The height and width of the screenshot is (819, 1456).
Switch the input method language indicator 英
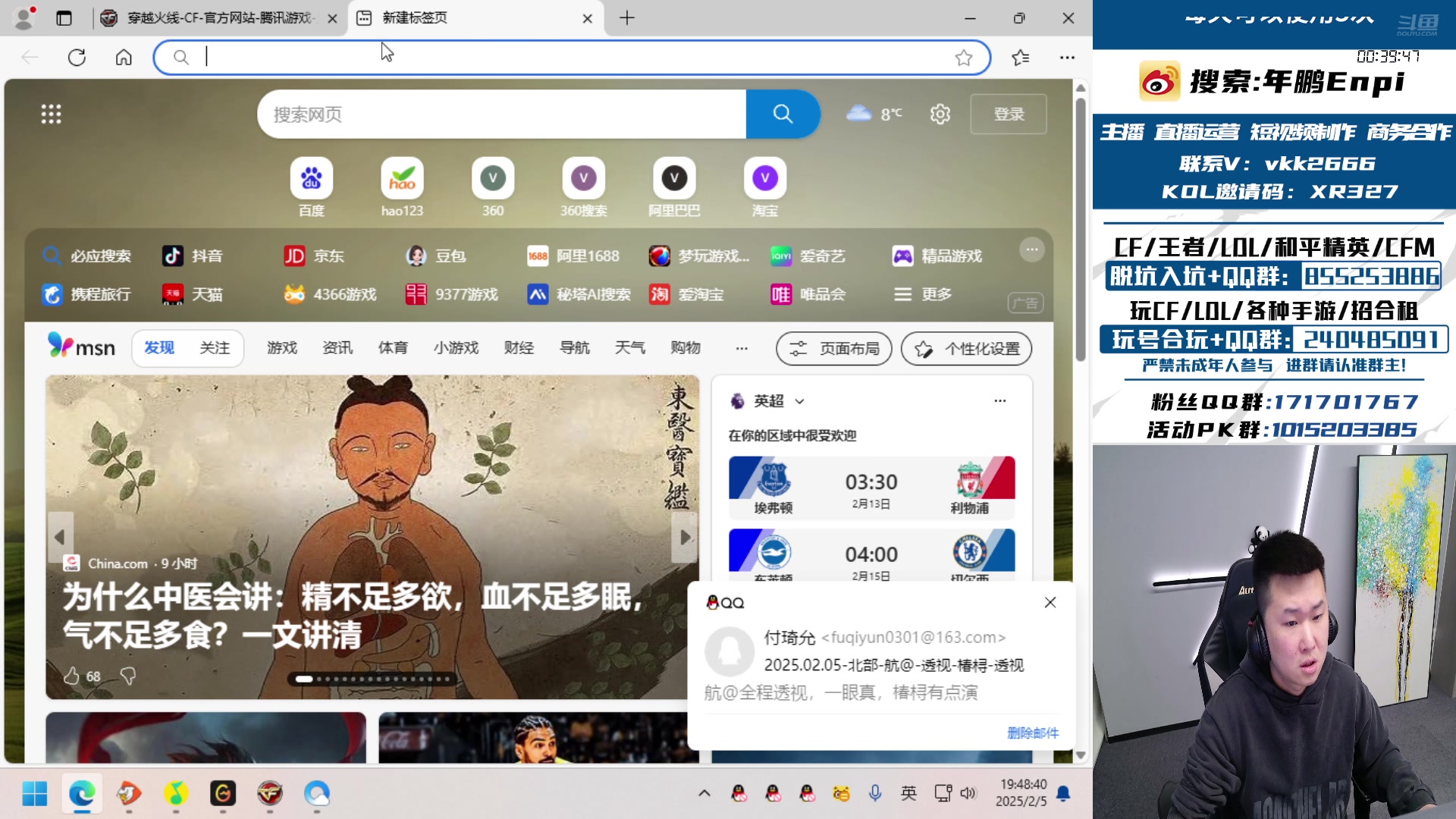pos(908,792)
